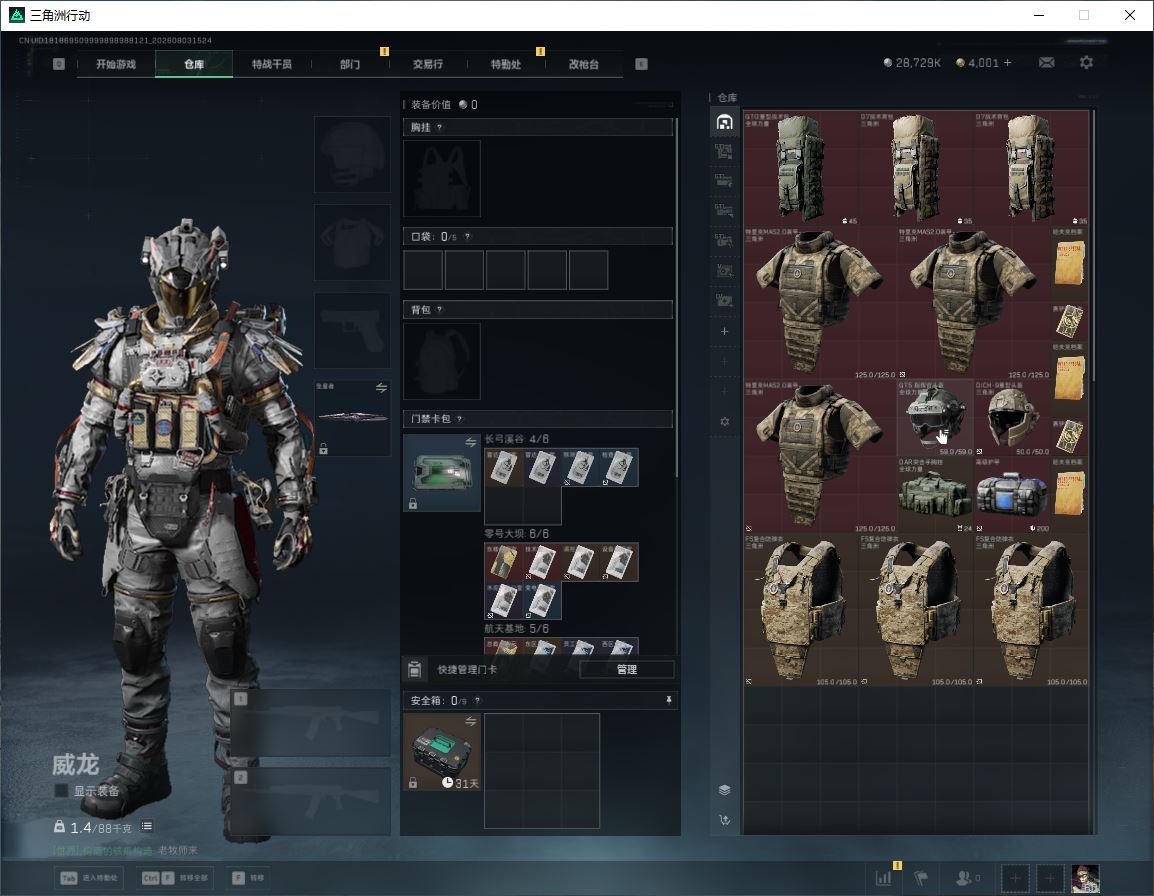Viewport: 1154px width, 896px height.
Task: Select the first backpack with capacity 45
Action: click(x=801, y=168)
